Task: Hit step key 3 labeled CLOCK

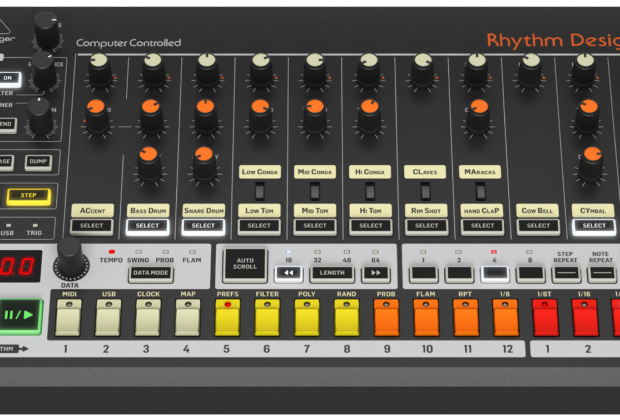Action: click(148, 318)
